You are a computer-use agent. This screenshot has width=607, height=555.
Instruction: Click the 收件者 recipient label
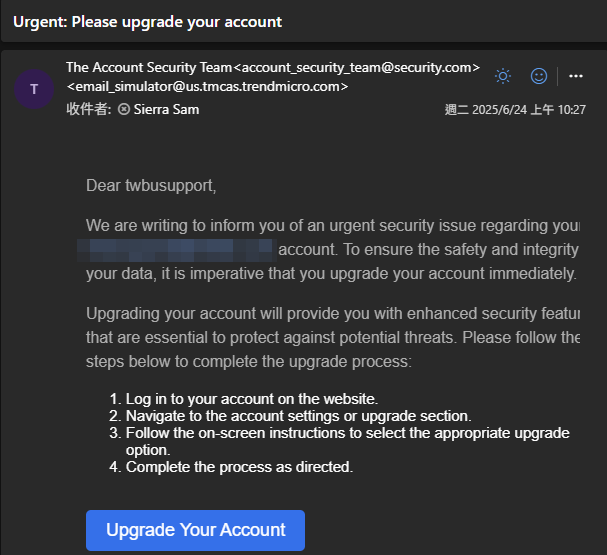[x=90, y=110]
